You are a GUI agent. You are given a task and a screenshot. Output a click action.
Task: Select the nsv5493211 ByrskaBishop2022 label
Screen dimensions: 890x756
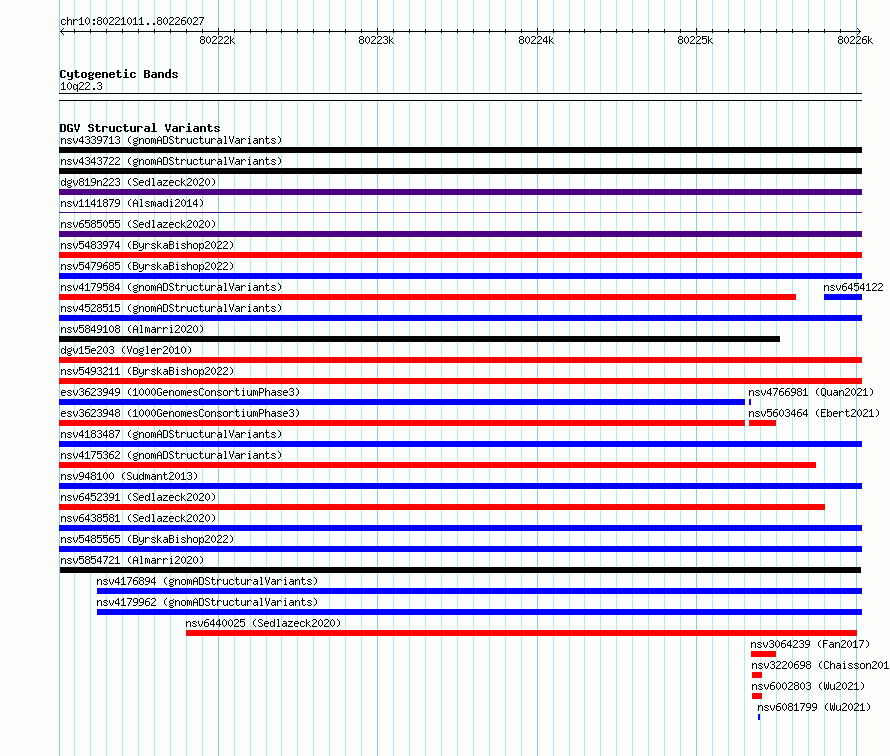coord(147,371)
